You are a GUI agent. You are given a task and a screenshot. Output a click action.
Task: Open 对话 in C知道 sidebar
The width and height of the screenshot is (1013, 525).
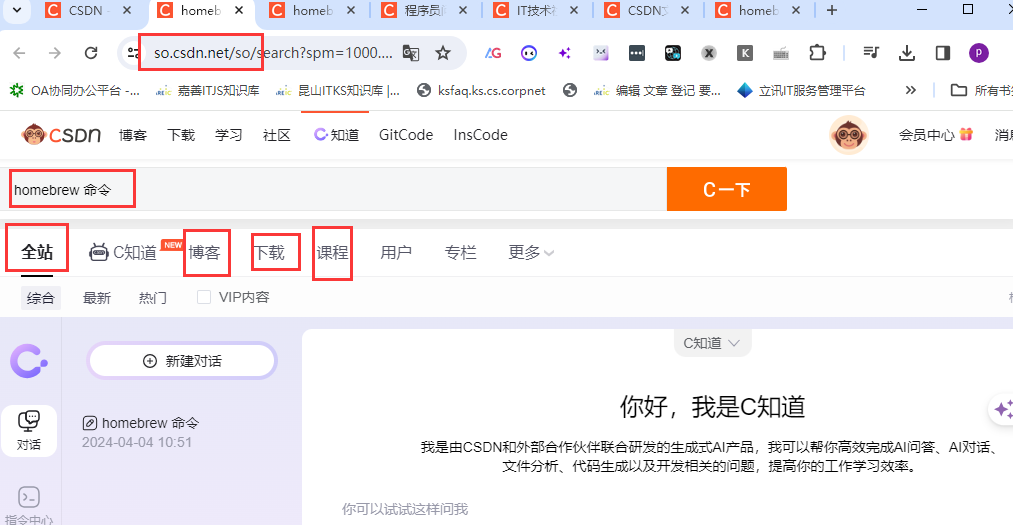(29, 431)
